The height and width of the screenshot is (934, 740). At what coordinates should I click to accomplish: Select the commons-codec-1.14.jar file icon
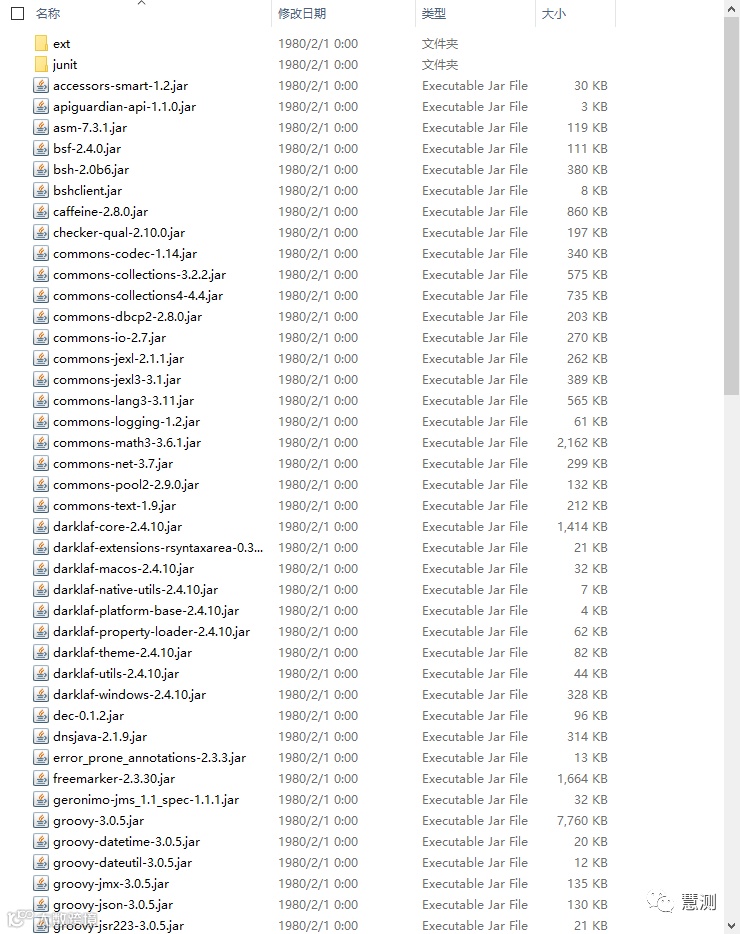click(41, 254)
